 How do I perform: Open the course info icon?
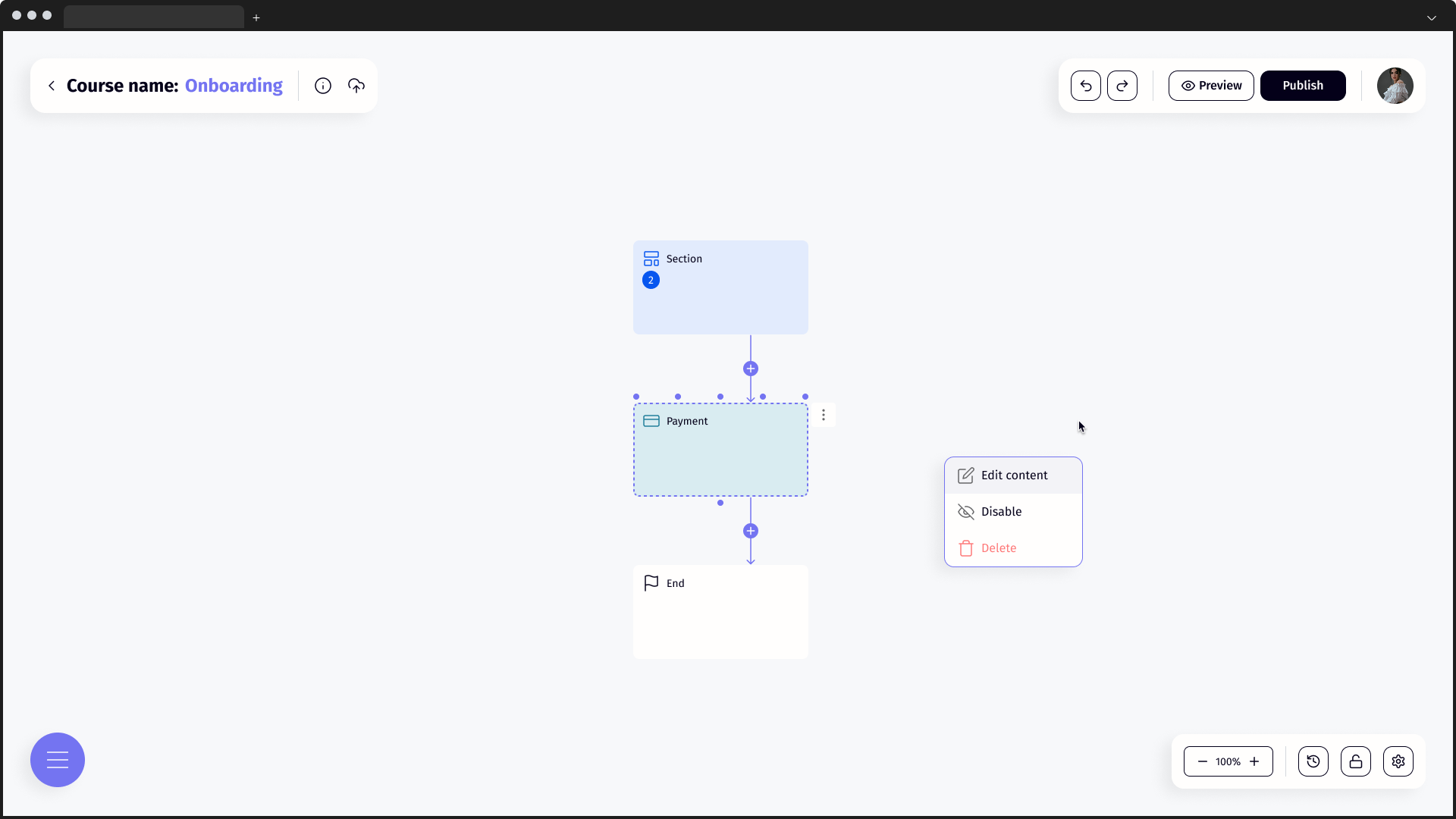[x=323, y=86]
